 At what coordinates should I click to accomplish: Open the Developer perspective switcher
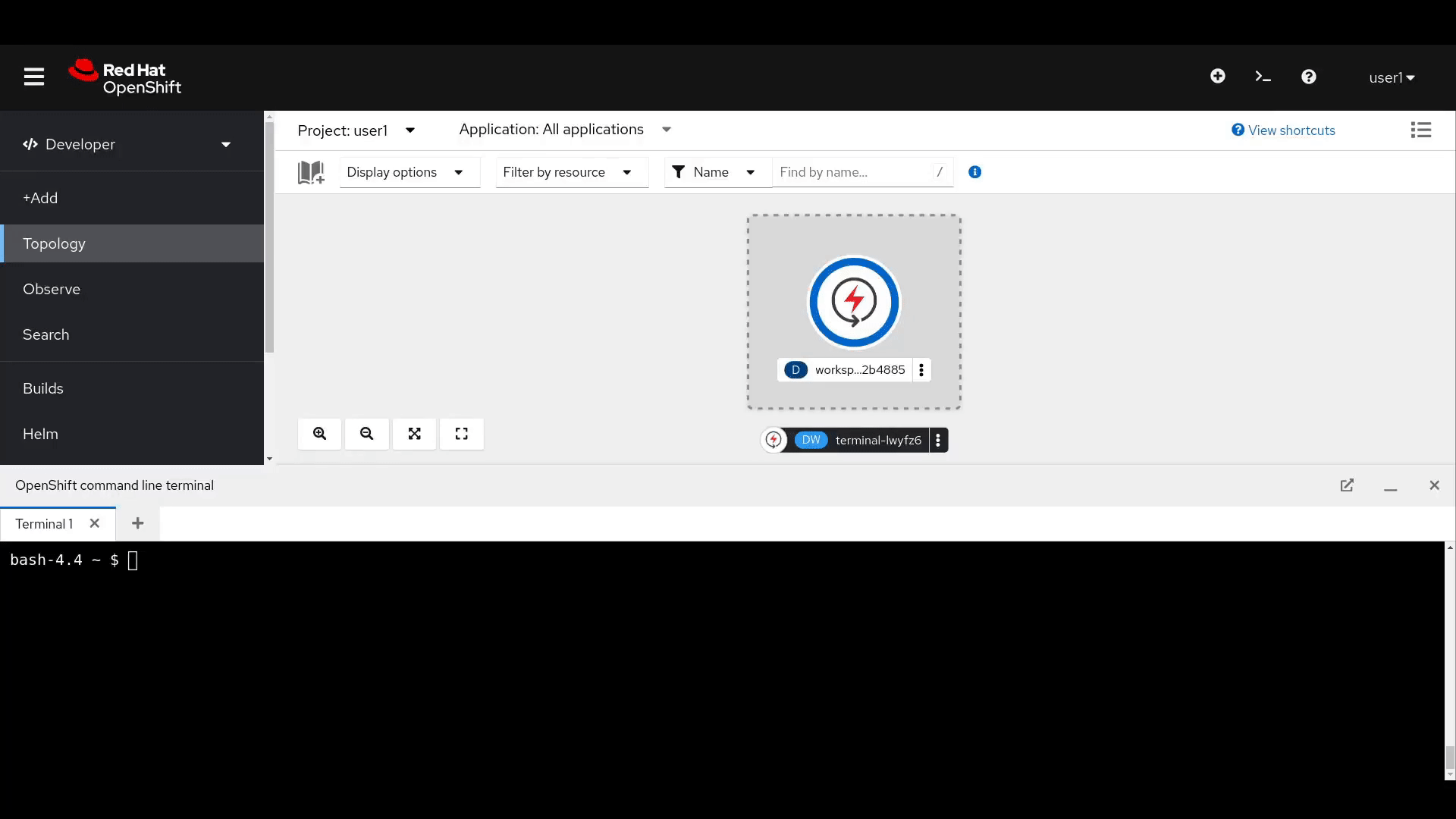tap(127, 145)
